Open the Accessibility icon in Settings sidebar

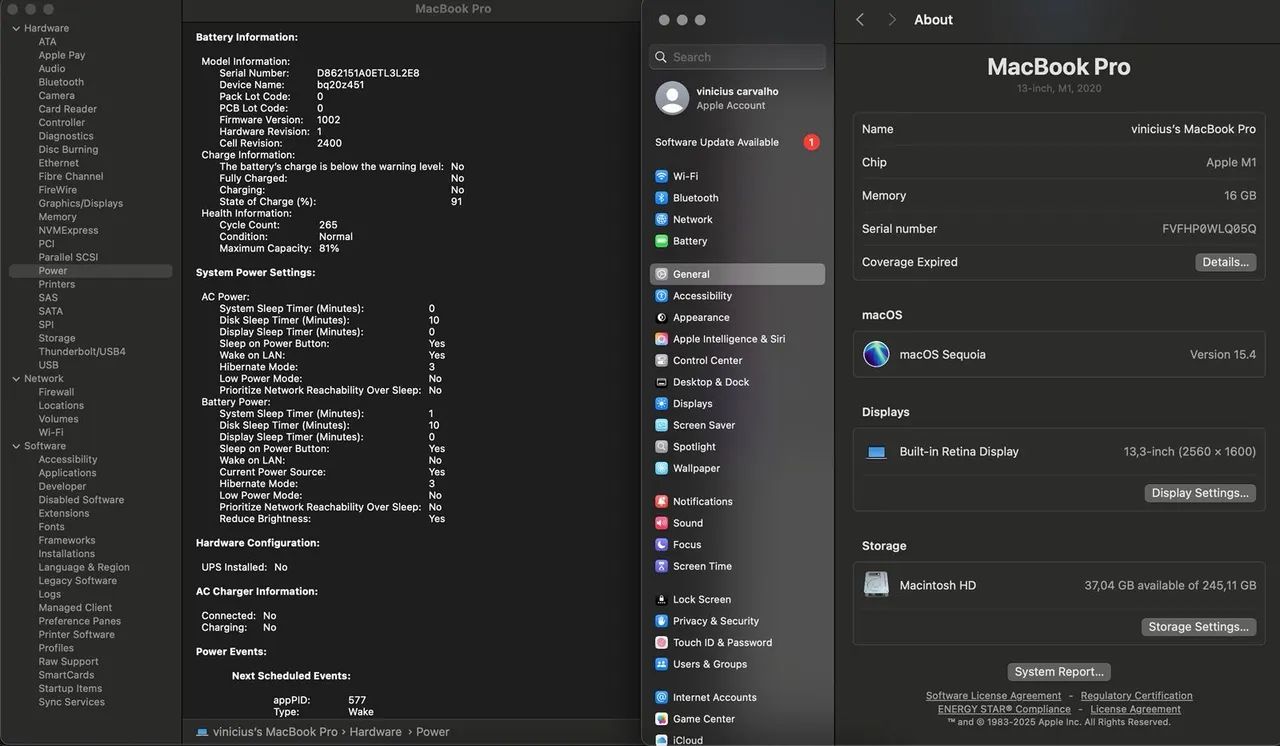tap(661, 296)
